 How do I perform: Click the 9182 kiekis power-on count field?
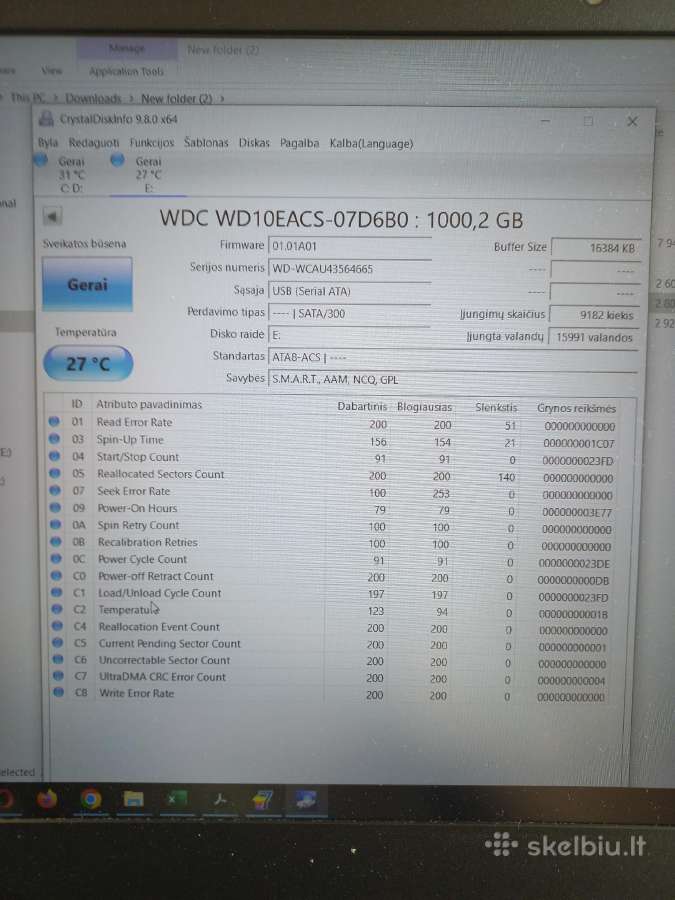coord(595,315)
